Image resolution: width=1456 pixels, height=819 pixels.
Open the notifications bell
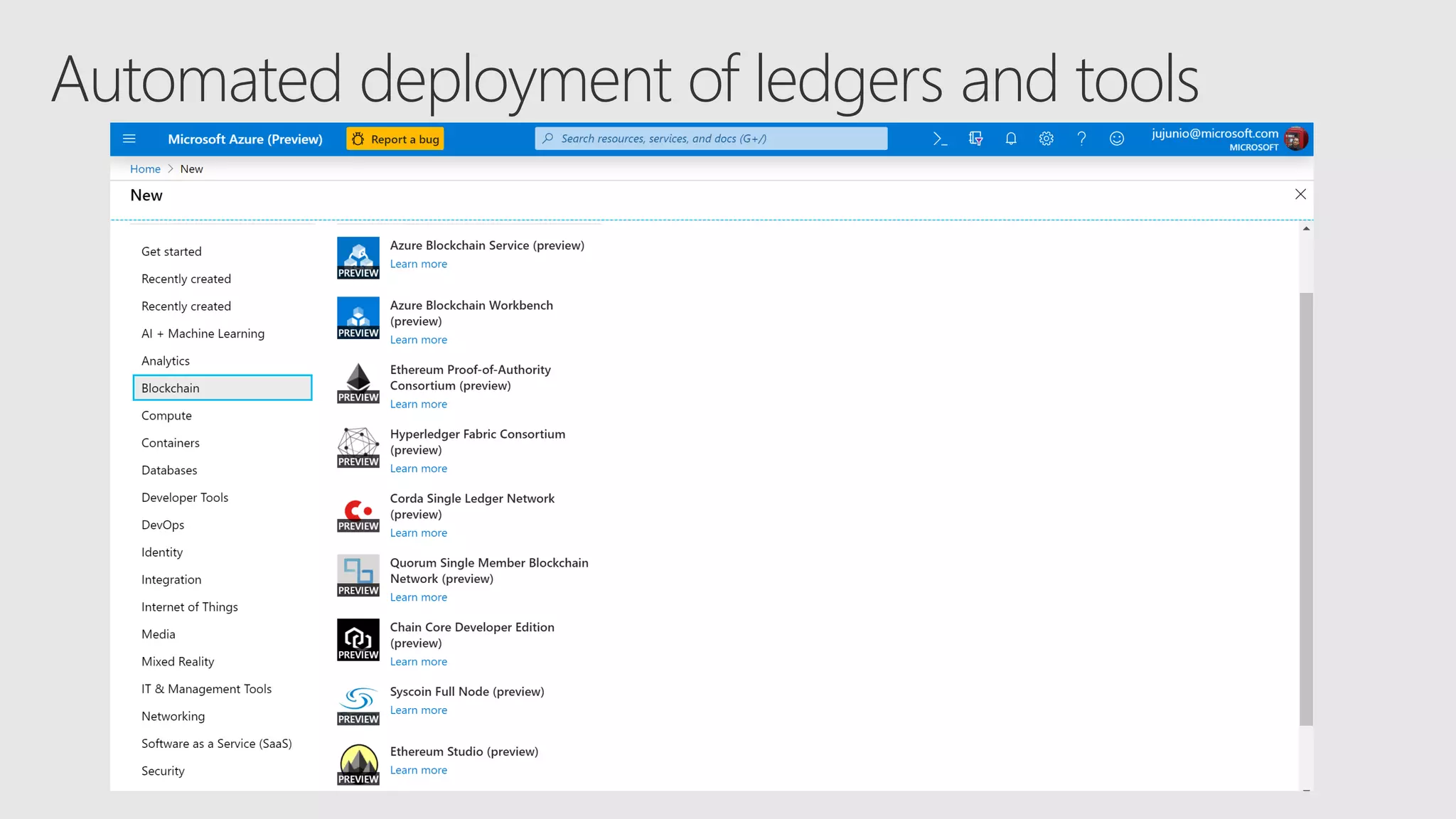1011,139
